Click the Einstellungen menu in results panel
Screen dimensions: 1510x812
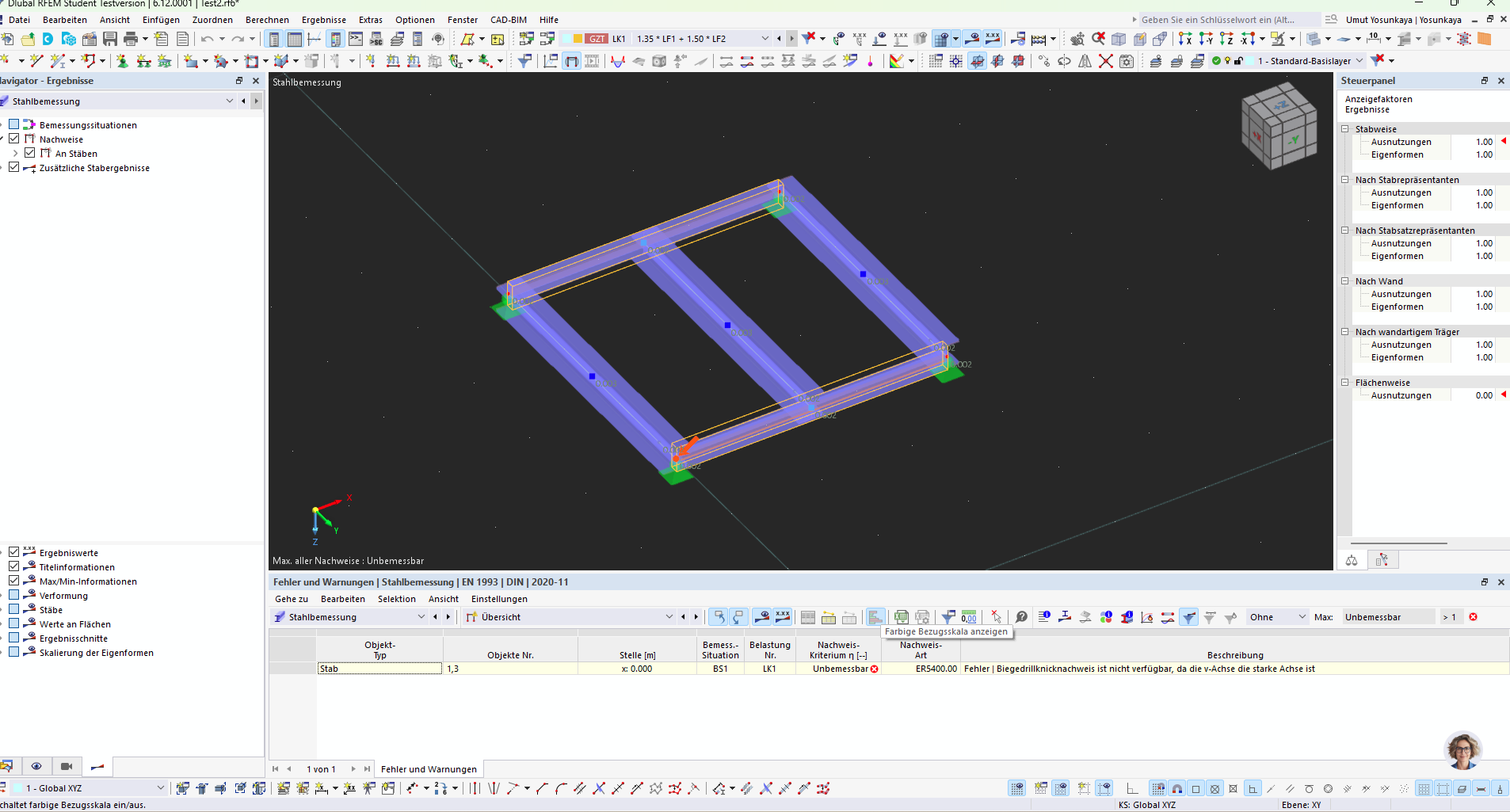(499, 599)
